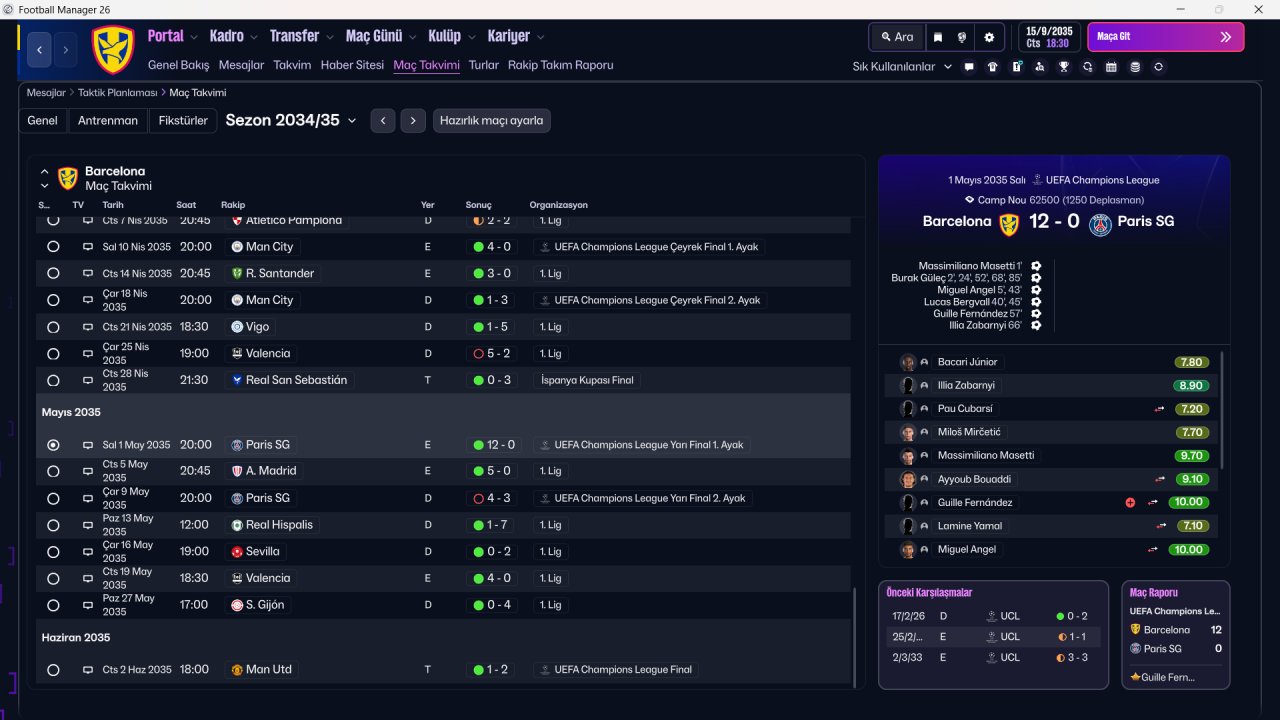Click the Barcelona crest in Maç Takvimi panel header
The width and height of the screenshot is (1280, 720).
tap(68, 178)
